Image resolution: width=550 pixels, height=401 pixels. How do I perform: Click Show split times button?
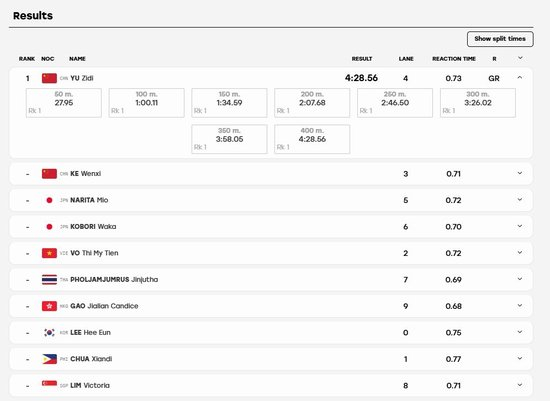pyautogui.click(x=500, y=39)
